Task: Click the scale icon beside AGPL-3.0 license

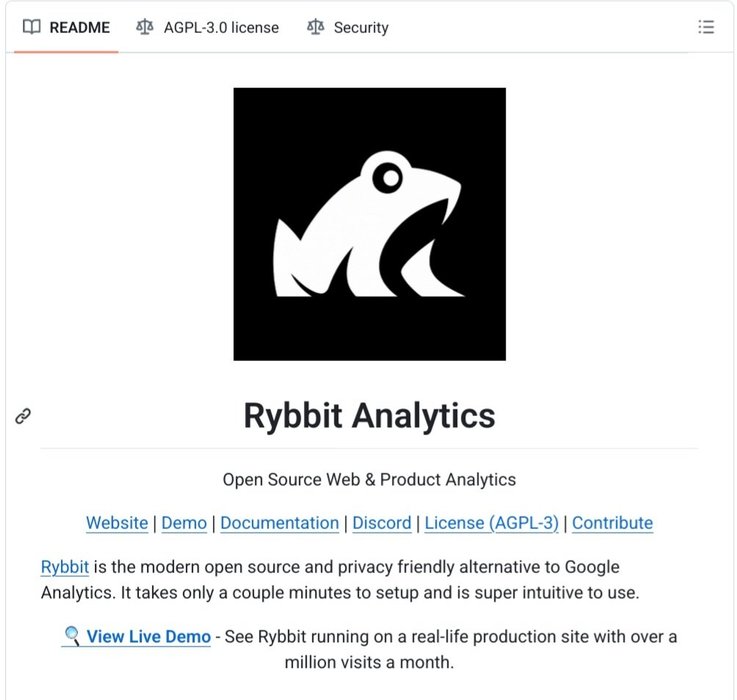Action: (x=145, y=28)
